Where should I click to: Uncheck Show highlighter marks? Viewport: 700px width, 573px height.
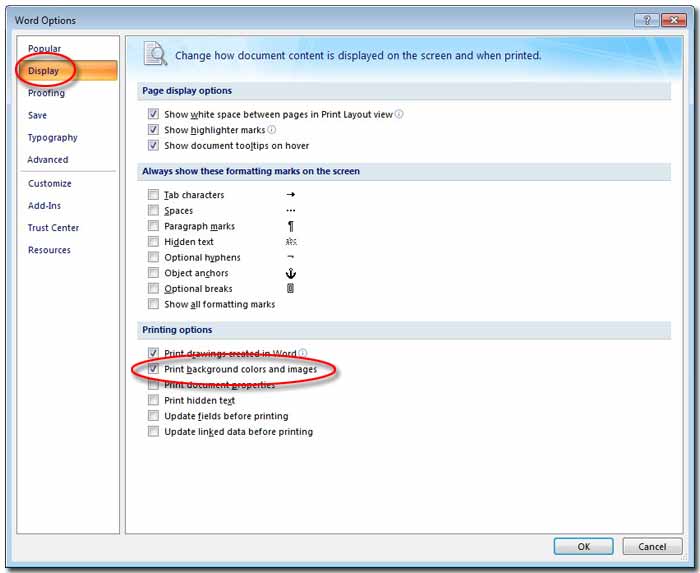point(153,129)
